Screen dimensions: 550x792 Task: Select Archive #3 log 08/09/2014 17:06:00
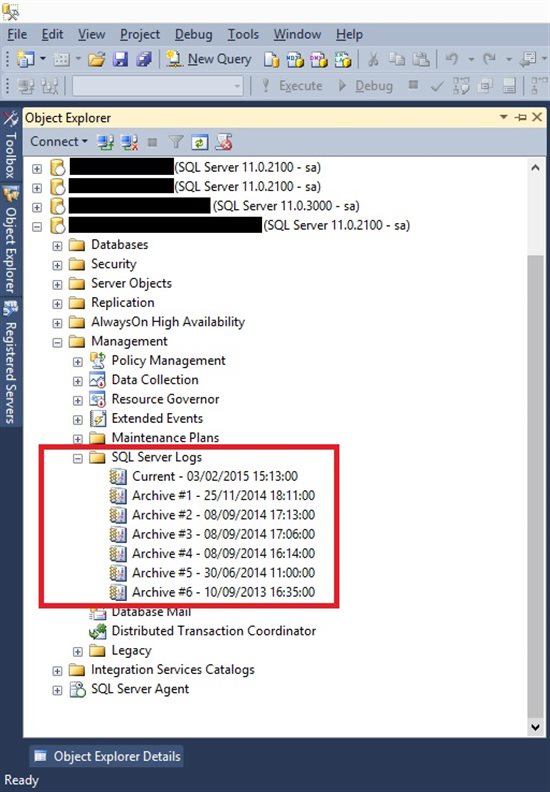[x=223, y=534]
